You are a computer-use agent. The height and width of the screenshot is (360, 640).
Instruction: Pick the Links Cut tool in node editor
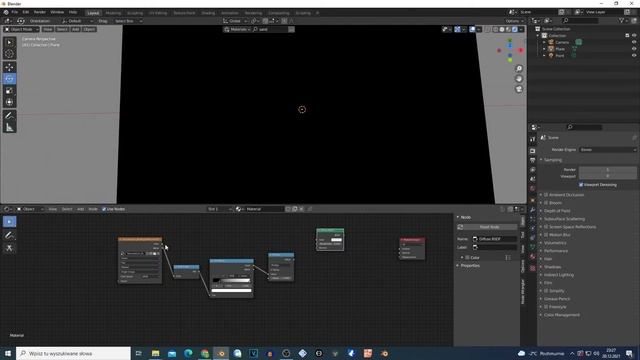pyautogui.click(x=9, y=248)
